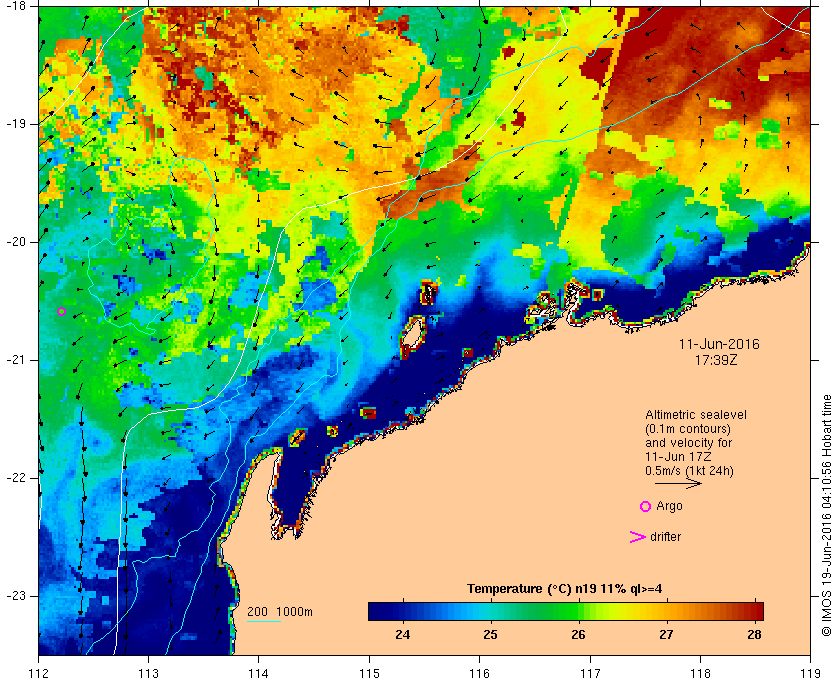
Task: Click the '0.5m/s (1kt 24h)' text
Action: (689, 471)
